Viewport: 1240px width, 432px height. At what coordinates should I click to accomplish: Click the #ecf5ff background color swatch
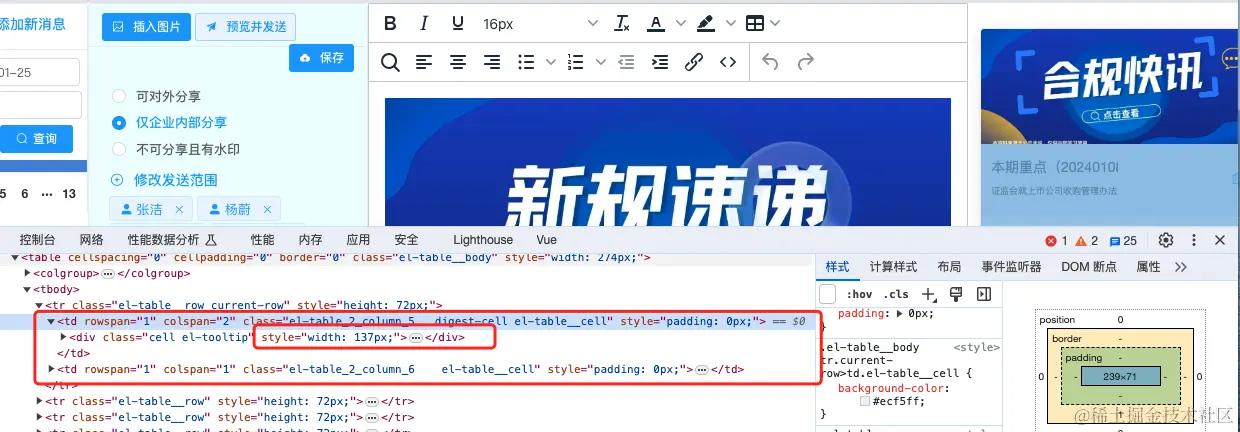click(x=865, y=401)
